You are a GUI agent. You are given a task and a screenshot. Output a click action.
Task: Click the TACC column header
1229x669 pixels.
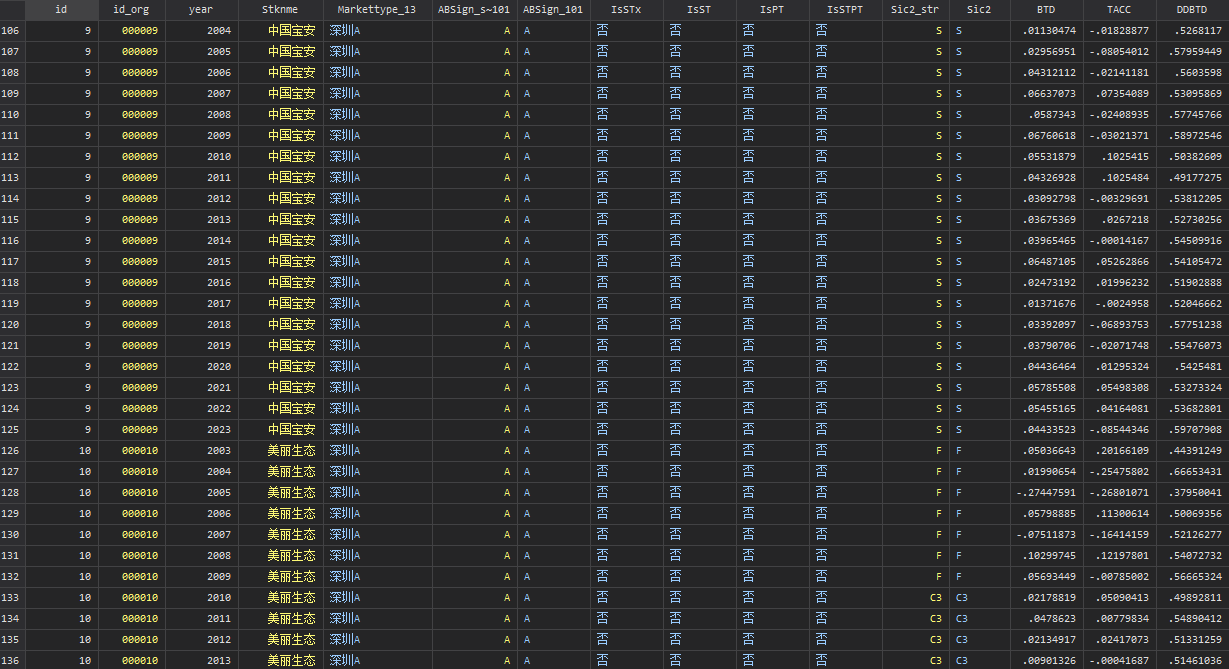tap(1119, 10)
